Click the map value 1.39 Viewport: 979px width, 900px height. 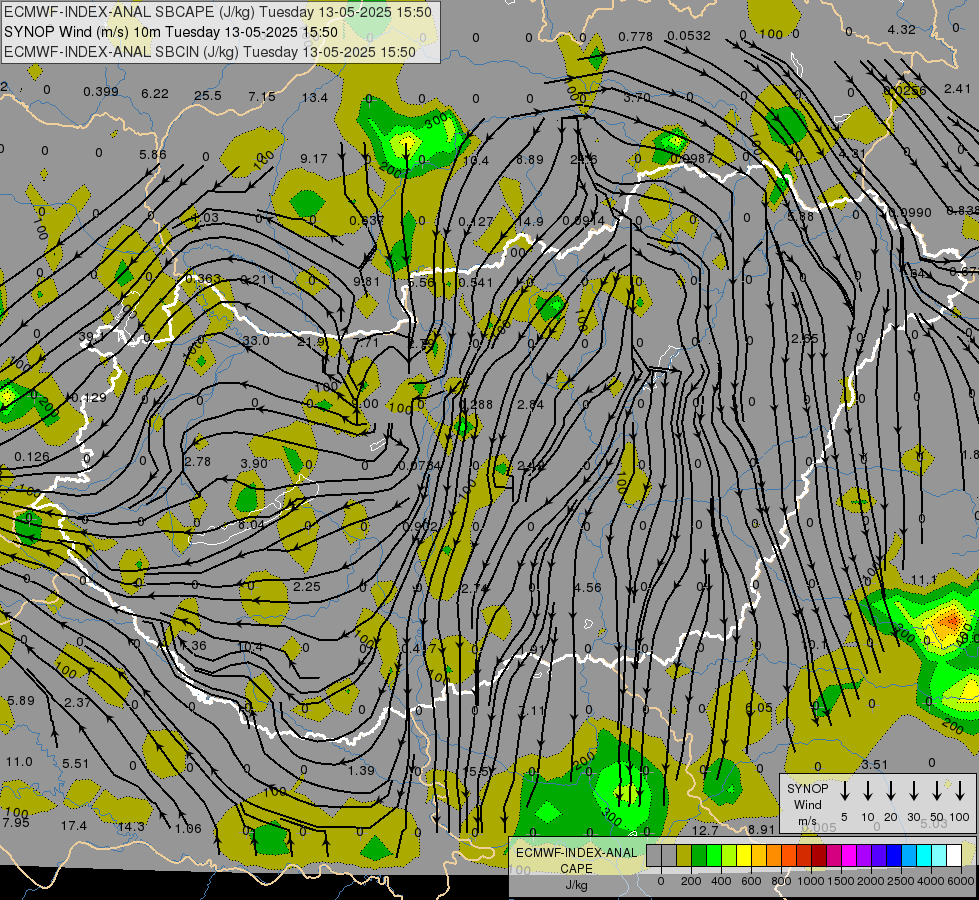(361, 770)
